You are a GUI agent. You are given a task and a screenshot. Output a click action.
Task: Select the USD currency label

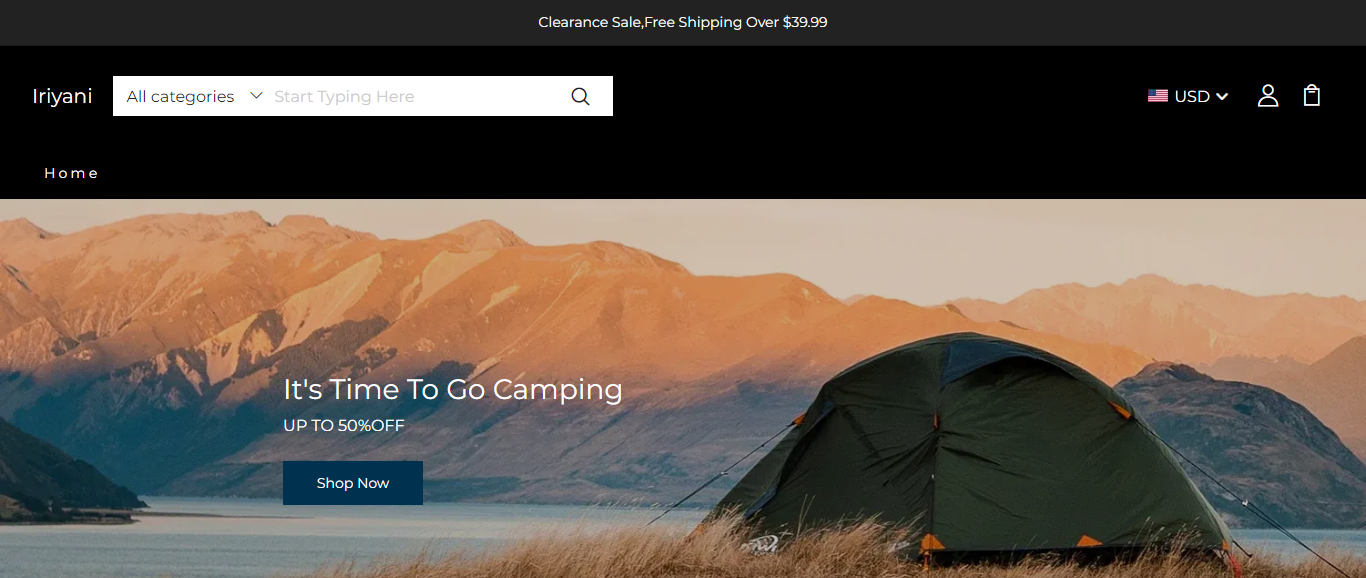point(1192,96)
